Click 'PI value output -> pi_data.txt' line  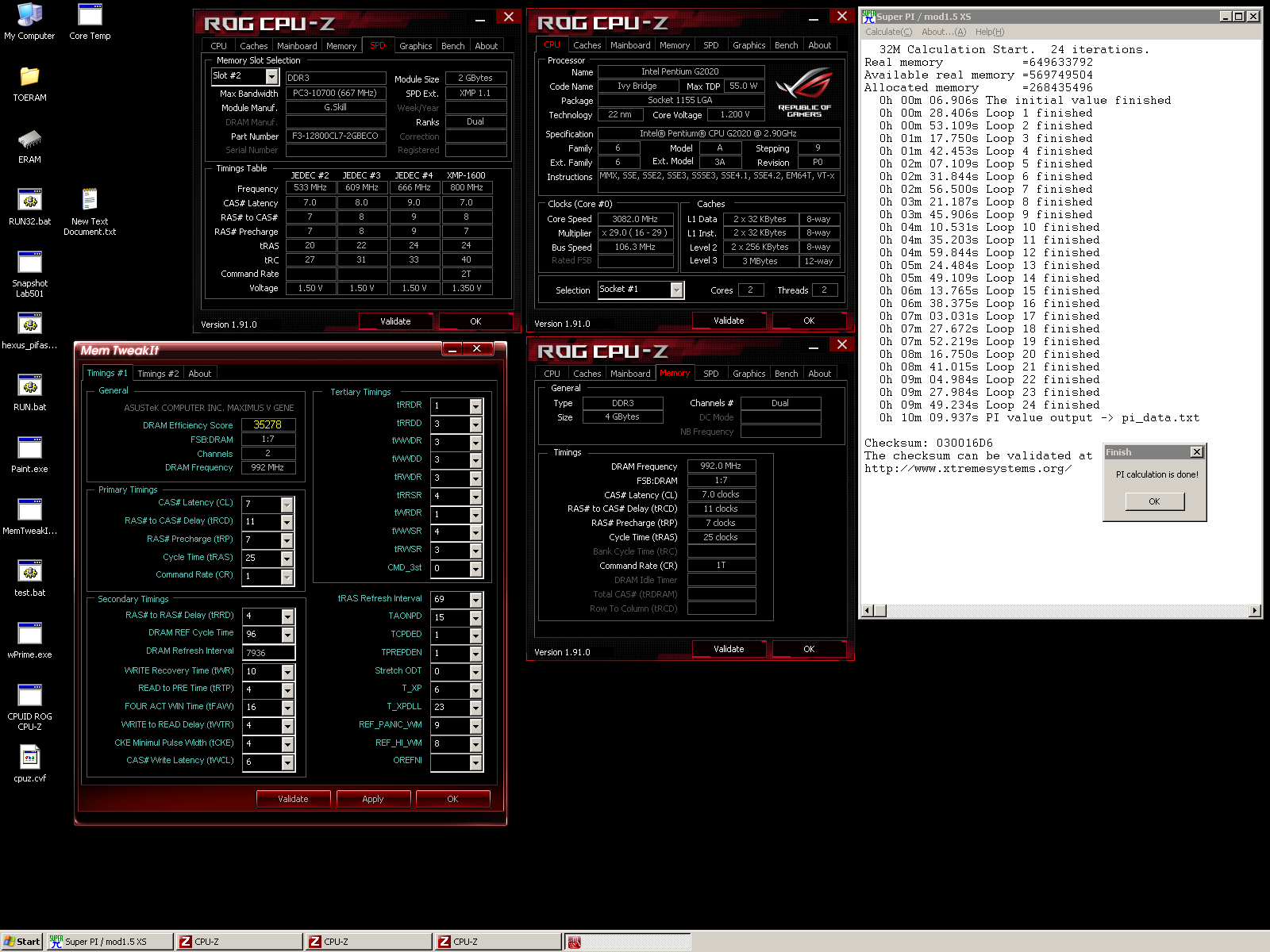point(1093,418)
